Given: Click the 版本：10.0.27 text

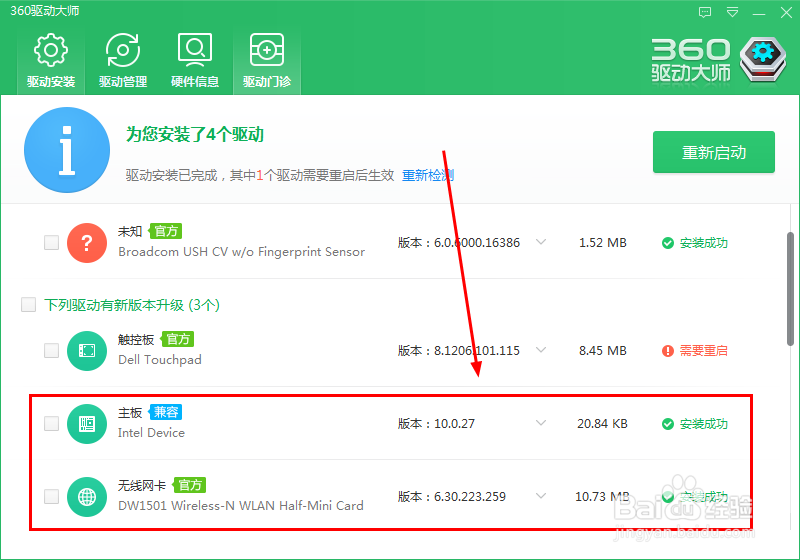Looking at the screenshot, I should point(436,424).
